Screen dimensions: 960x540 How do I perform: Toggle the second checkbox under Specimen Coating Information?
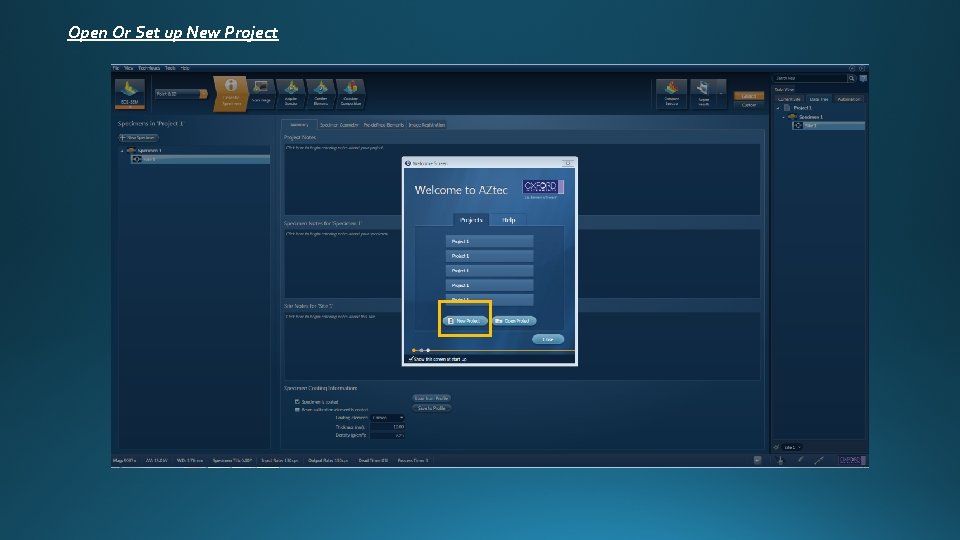click(297, 410)
